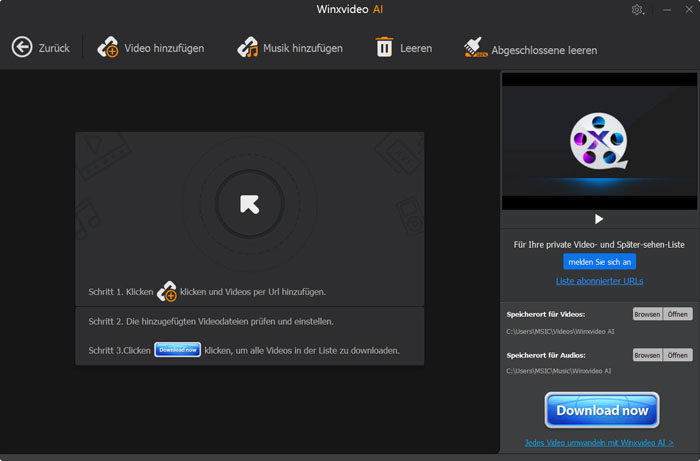This screenshot has height=461, width=700.
Task: Click the Zurück back arrow icon
Action: (22, 47)
